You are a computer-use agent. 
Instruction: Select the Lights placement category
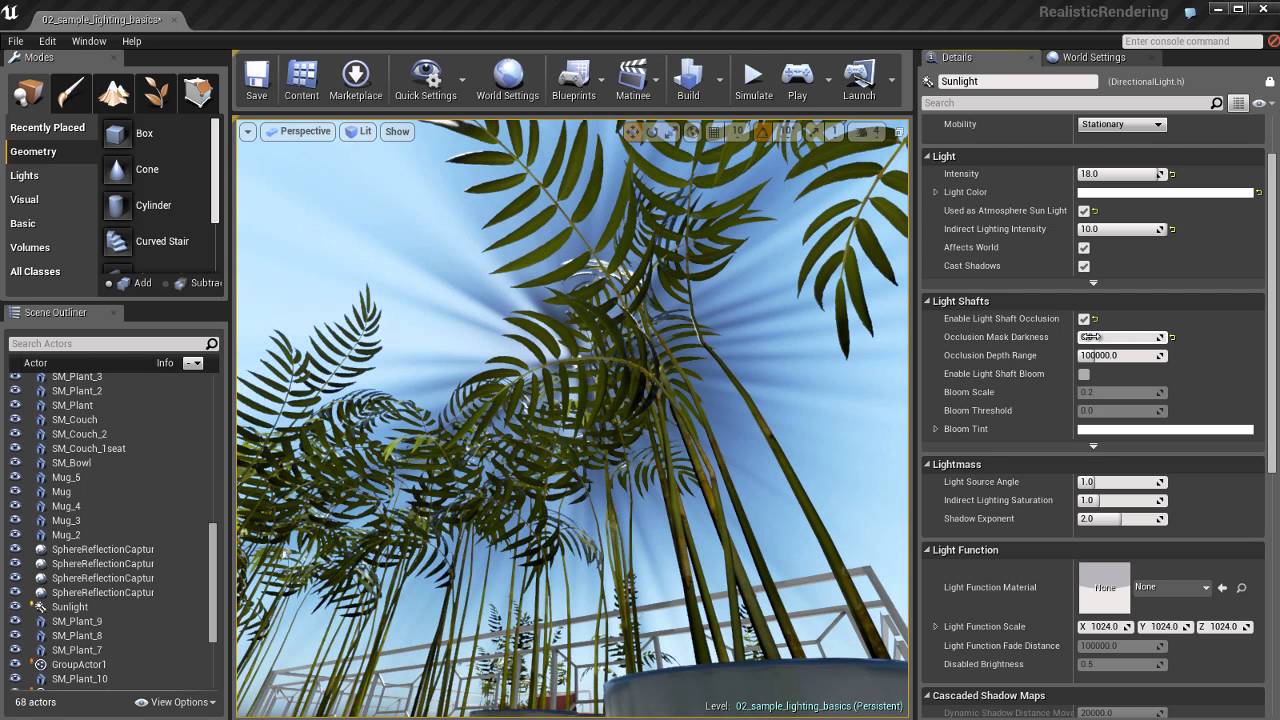[x=24, y=176]
